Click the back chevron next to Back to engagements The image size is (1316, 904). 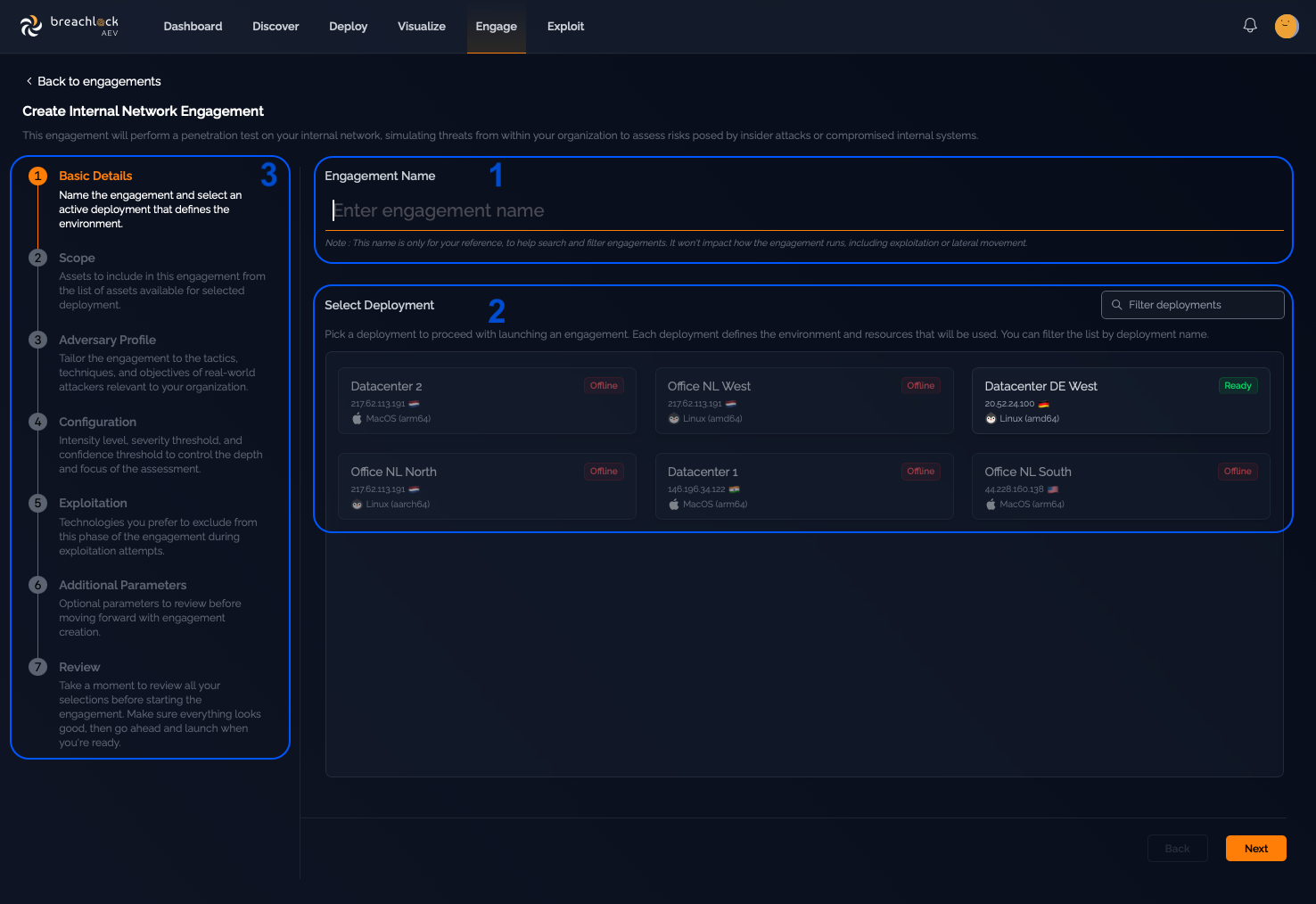[x=29, y=81]
